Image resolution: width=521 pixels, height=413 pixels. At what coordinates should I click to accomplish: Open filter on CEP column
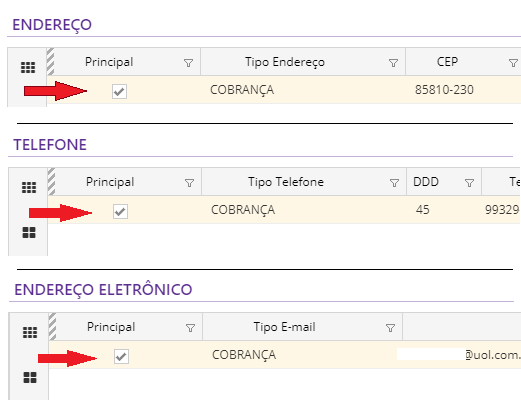pos(513,63)
